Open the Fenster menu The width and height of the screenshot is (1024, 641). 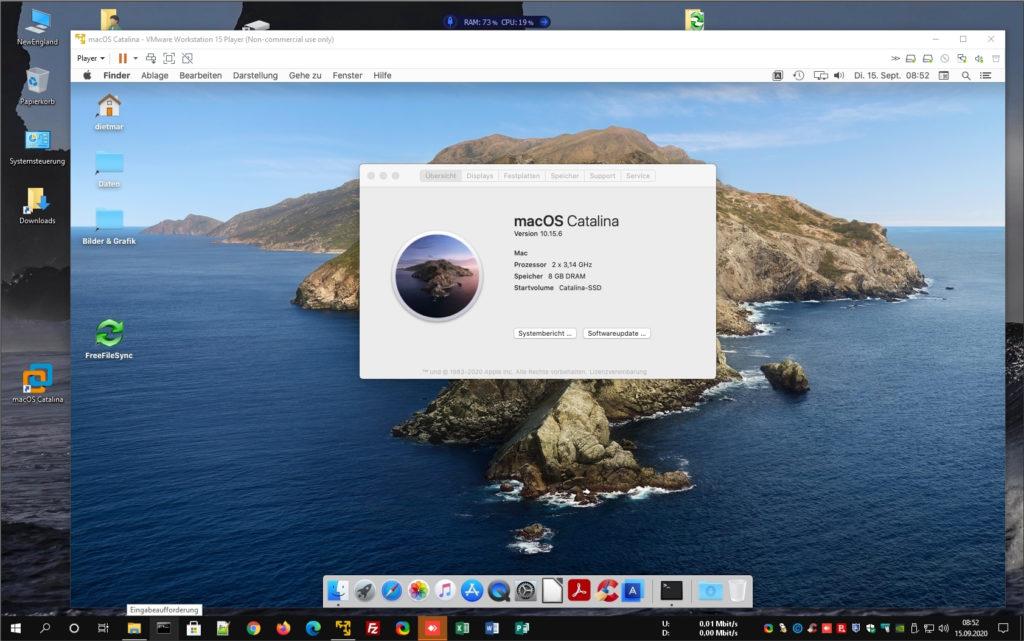(347, 76)
